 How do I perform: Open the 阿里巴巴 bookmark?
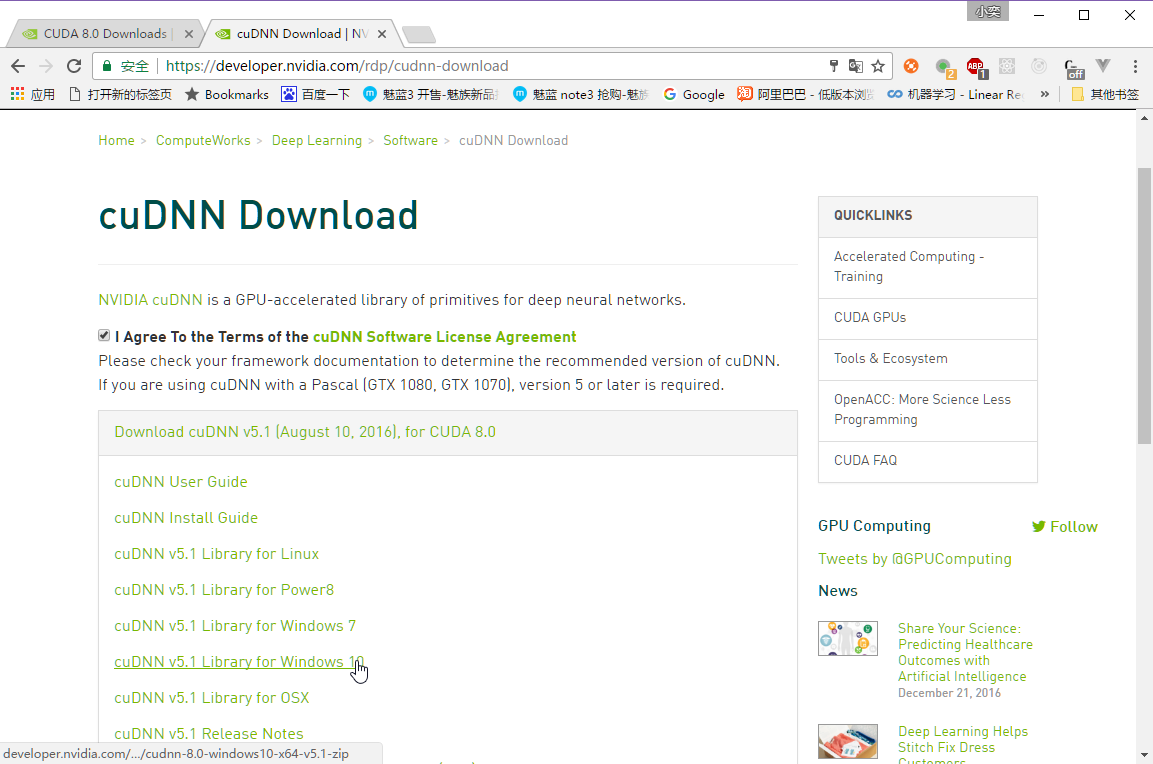point(805,94)
